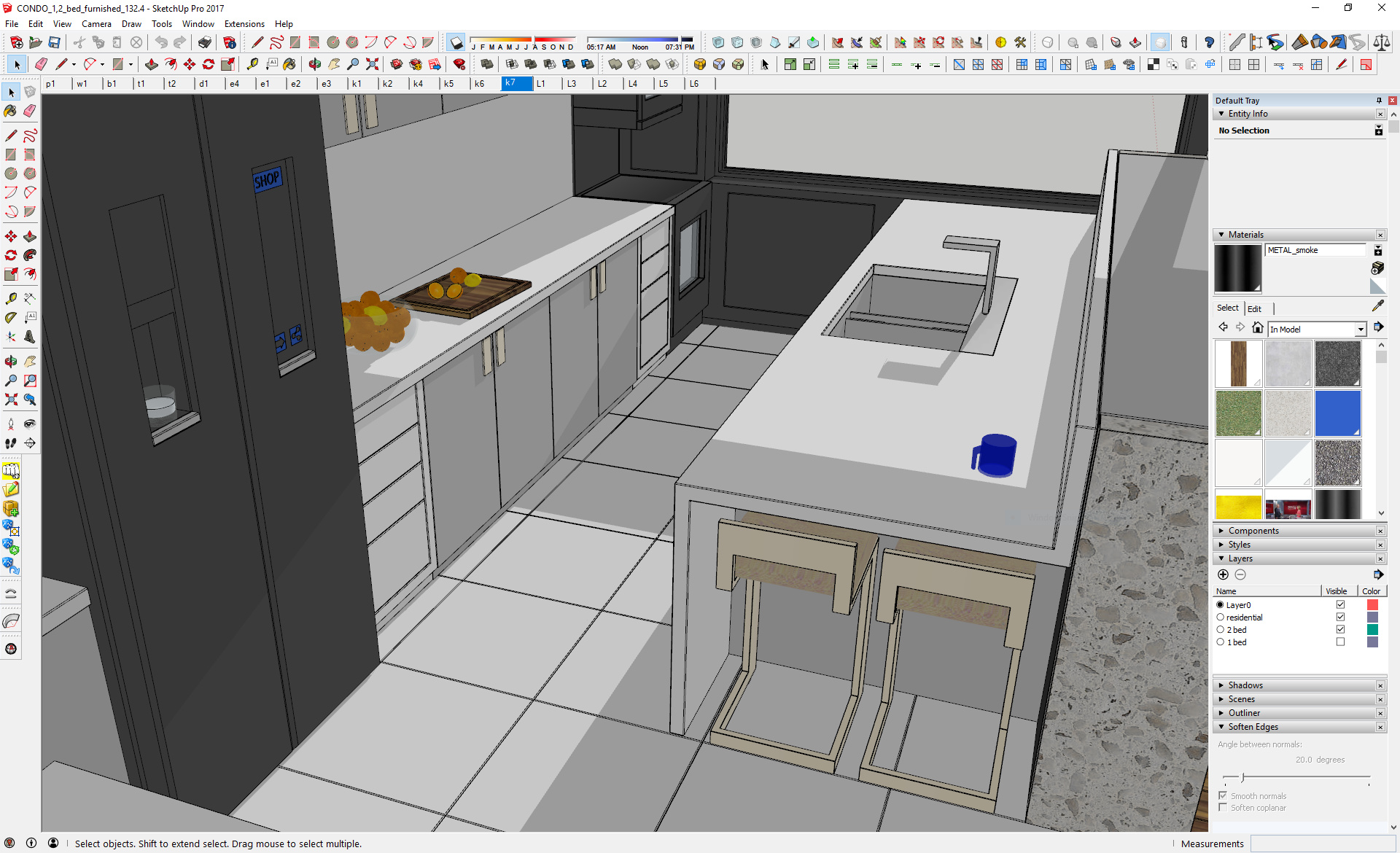This screenshot has width=1400, height=853.
Task: Click the sample paint eyedropper in Materials panel
Action: (1379, 305)
